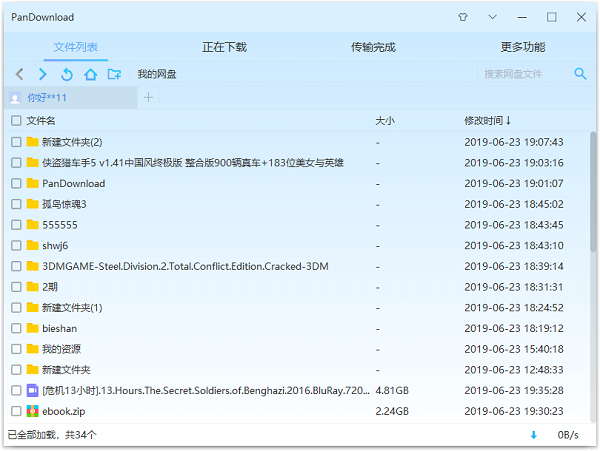This screenshot has width=600, height=451.
Task: Sort by 修改时间 column header
Action: coord(488,120)
